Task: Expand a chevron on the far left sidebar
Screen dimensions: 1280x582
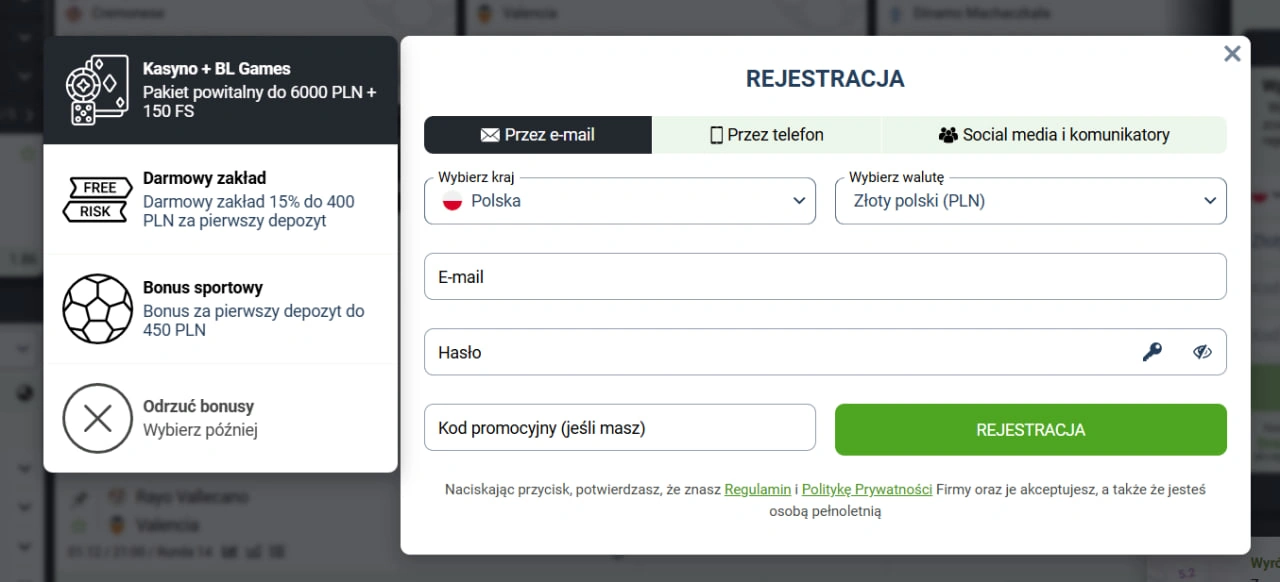Action: click(22, 348)
